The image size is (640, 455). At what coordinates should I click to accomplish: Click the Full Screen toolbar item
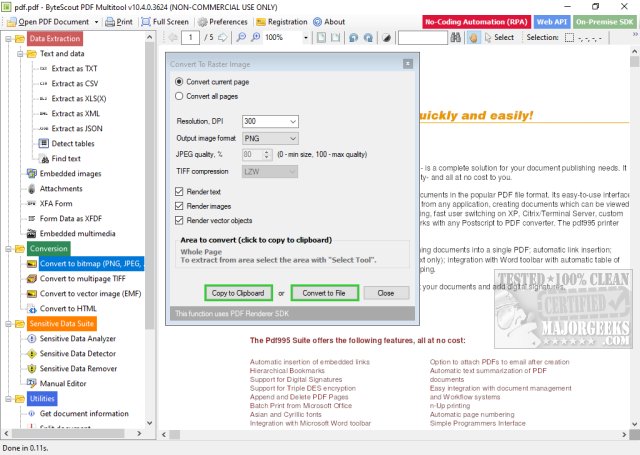click(x=165, y=22)
